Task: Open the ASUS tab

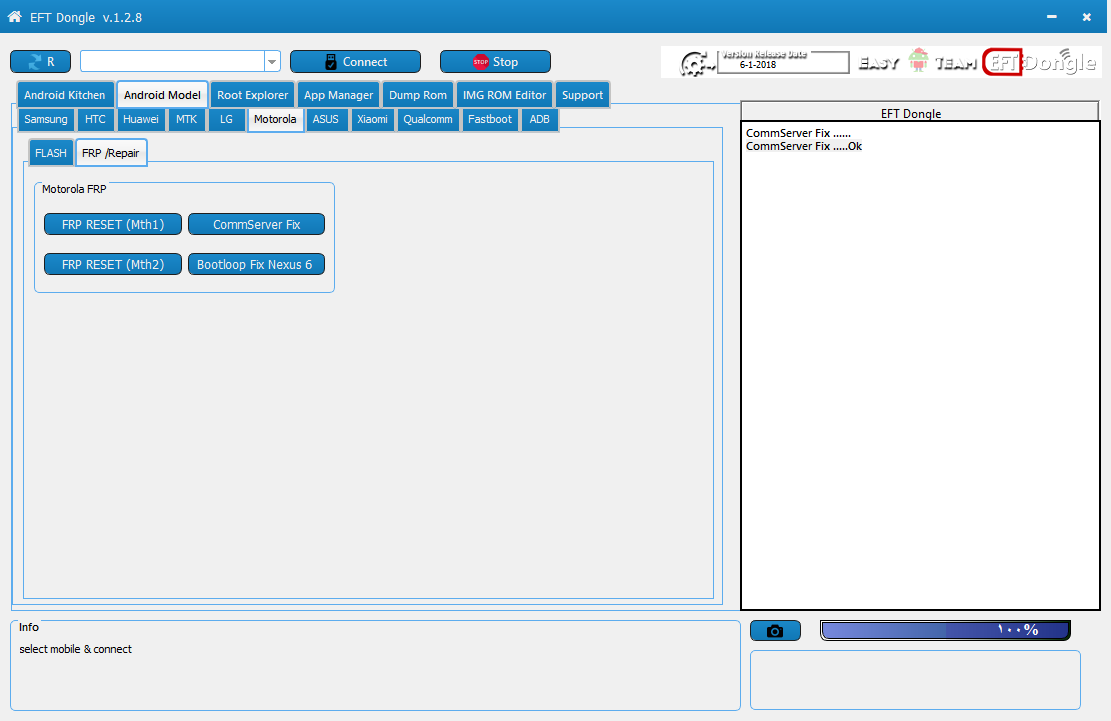Action: (326, 119)
